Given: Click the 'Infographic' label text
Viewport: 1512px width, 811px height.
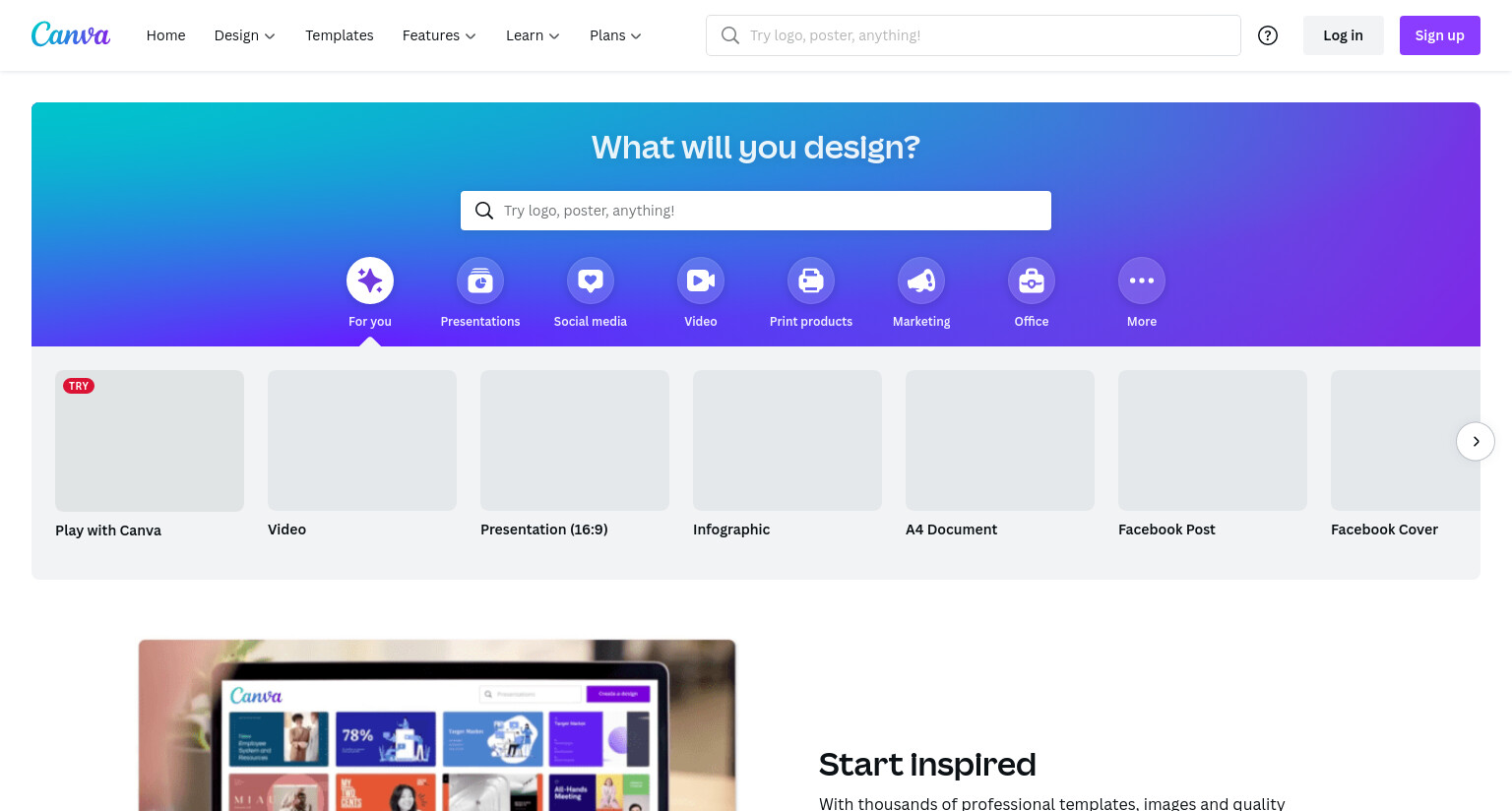Looking at the screenshot, I should tap(731, 530).
